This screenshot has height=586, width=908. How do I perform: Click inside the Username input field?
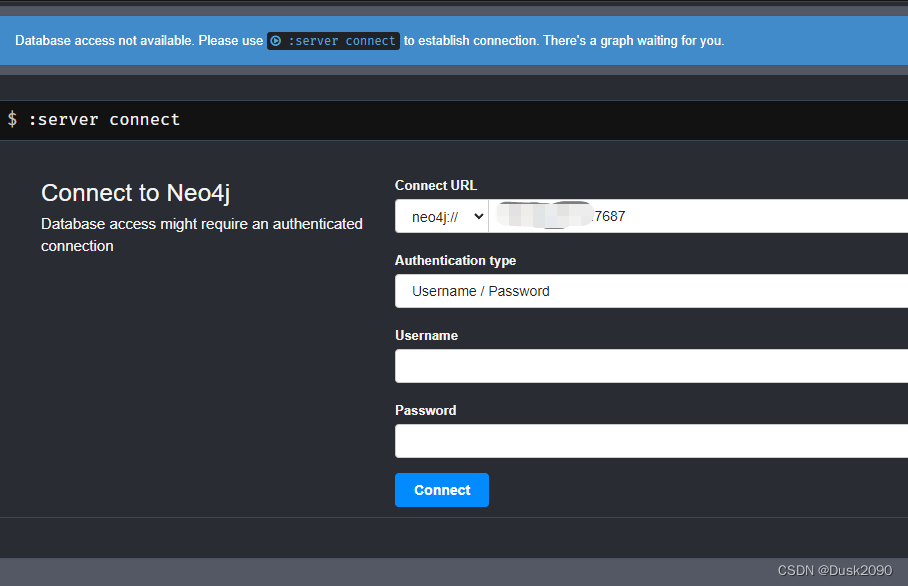(x=650, y=365)
